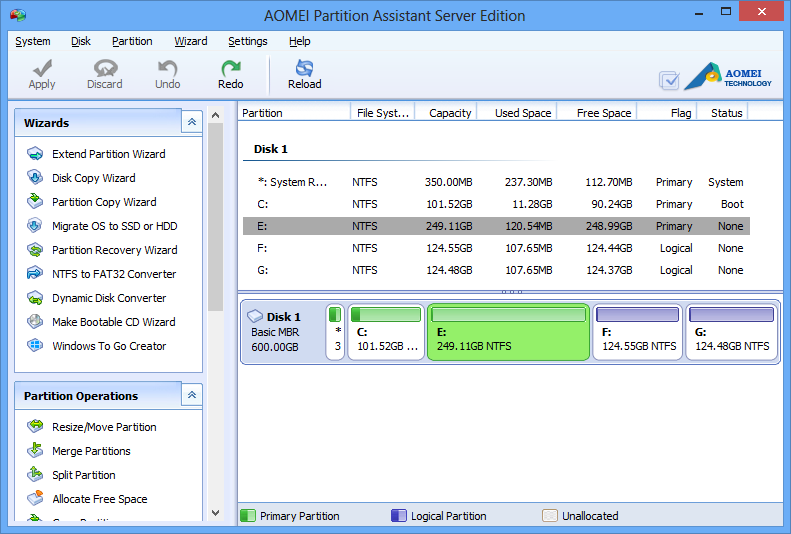This screenshot has width=791, height=534.
Task: Select the C: 101.52GB block in disk map
Action: point(386,332)
